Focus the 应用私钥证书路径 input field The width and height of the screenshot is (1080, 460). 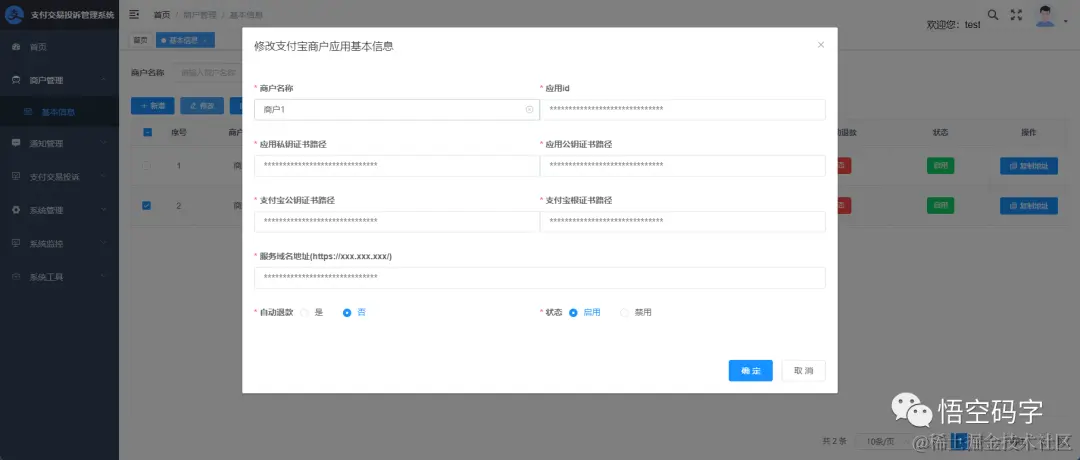[397, 165]
